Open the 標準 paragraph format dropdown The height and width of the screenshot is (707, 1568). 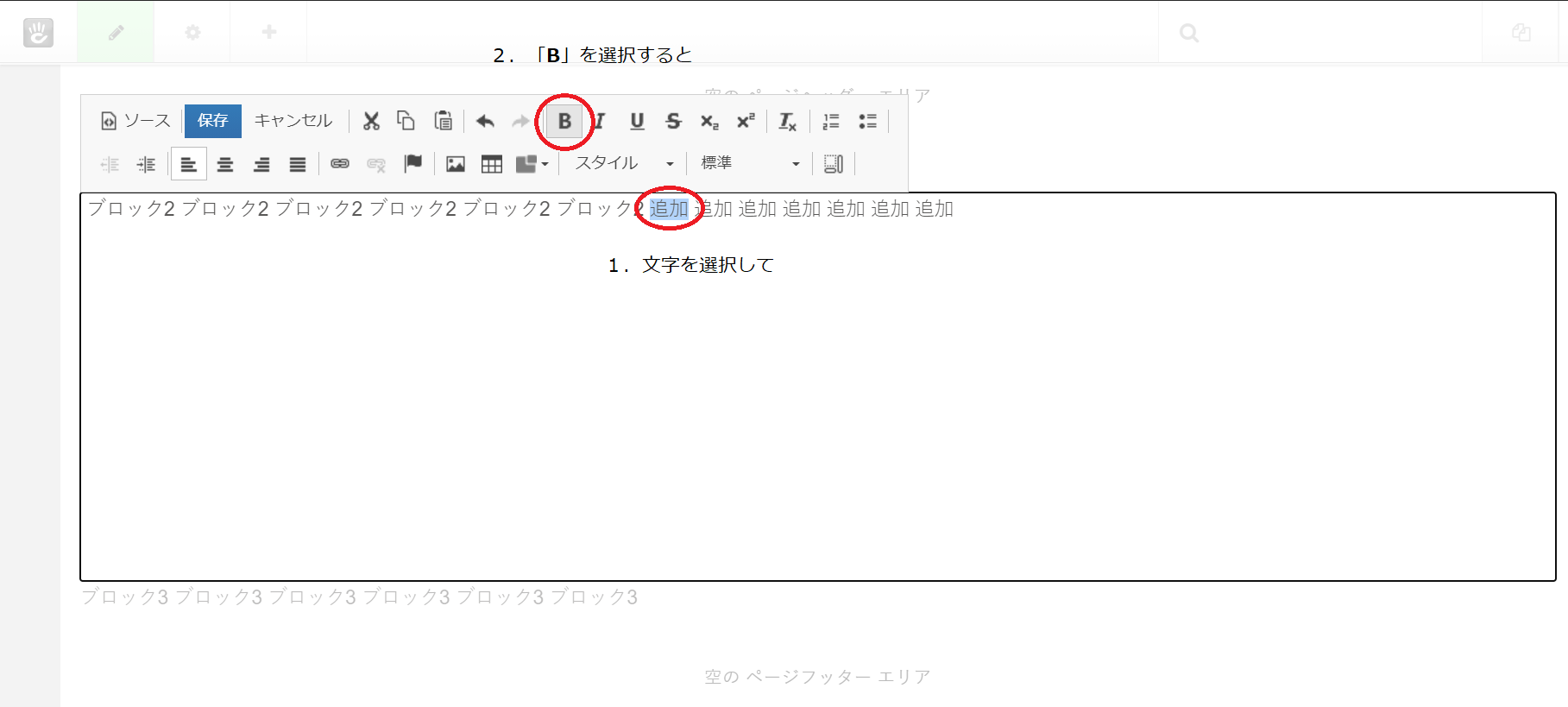click(x=749, y=164)
